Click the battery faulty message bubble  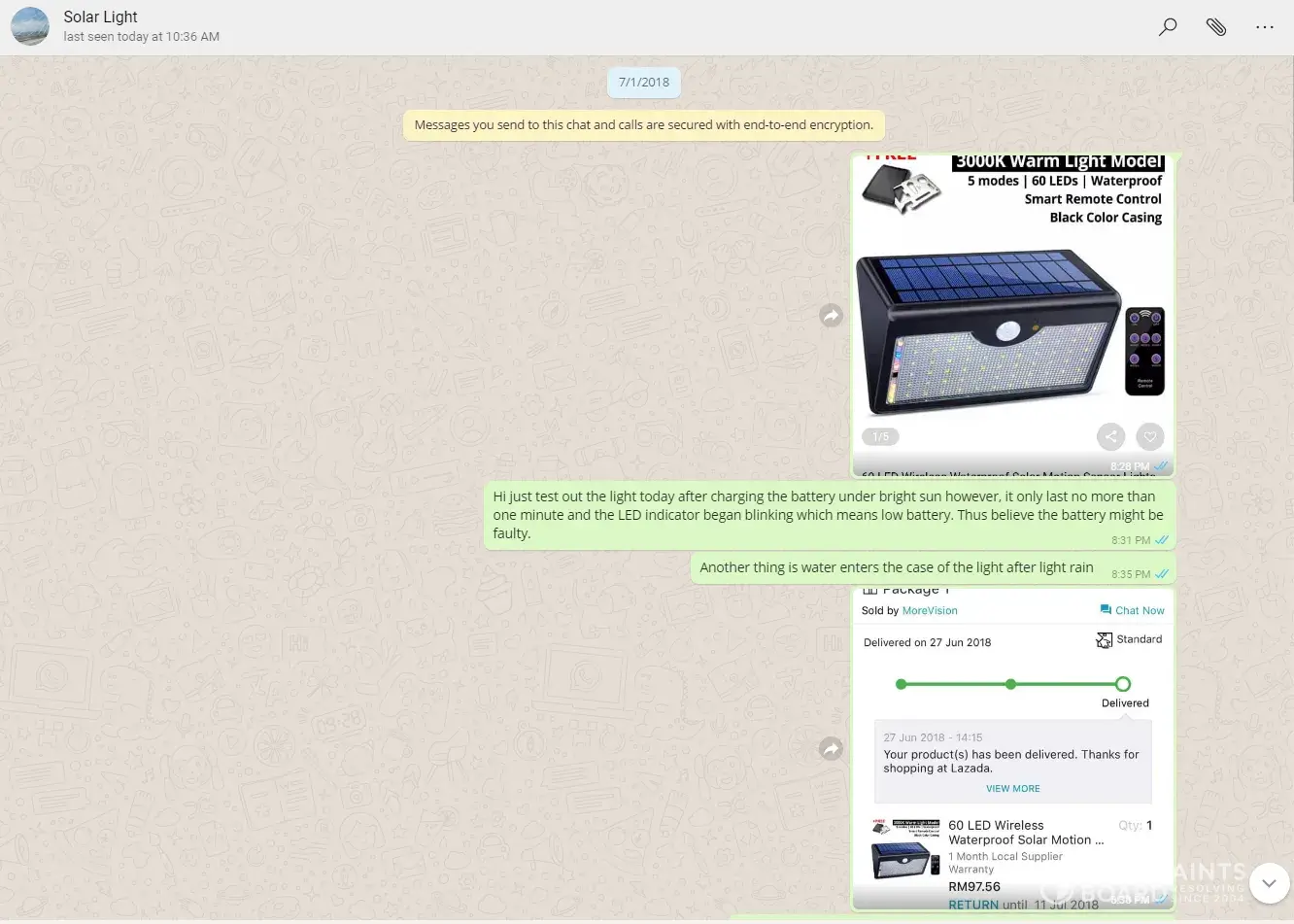point(828,515)
